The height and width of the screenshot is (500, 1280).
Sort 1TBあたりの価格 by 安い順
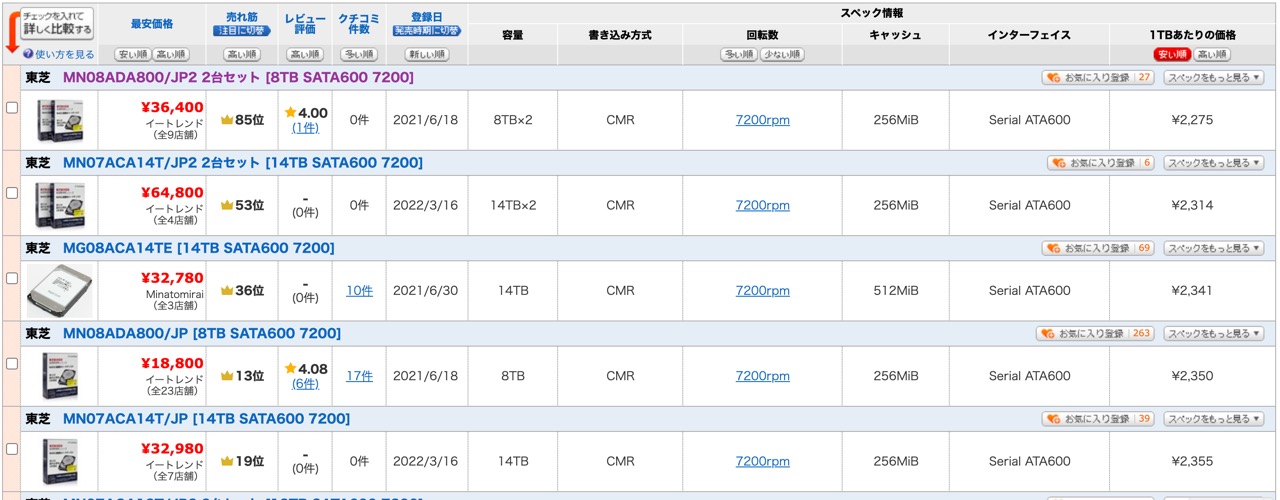tap(1173, 54)
